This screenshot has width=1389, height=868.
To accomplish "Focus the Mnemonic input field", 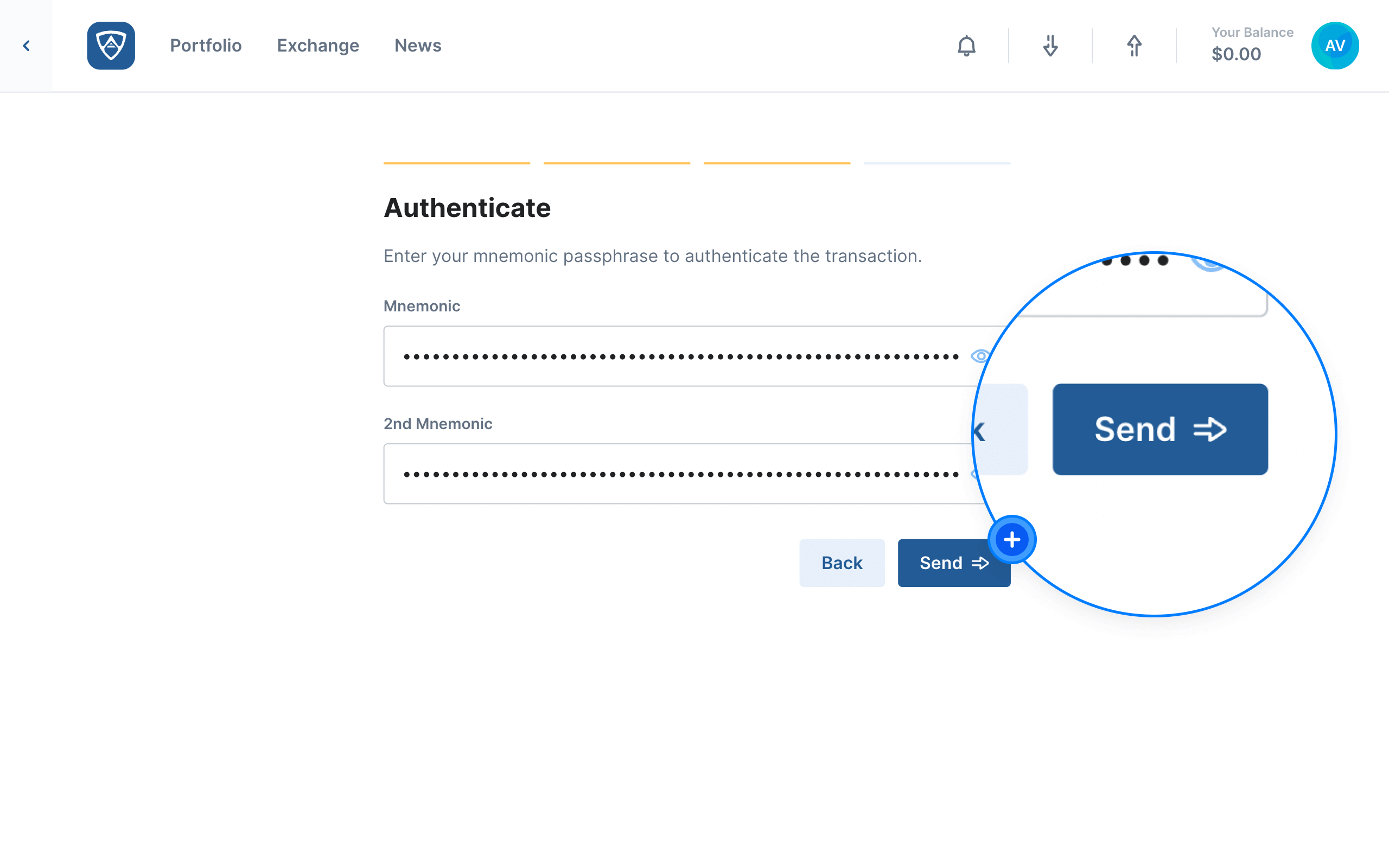I will (683, 356).
